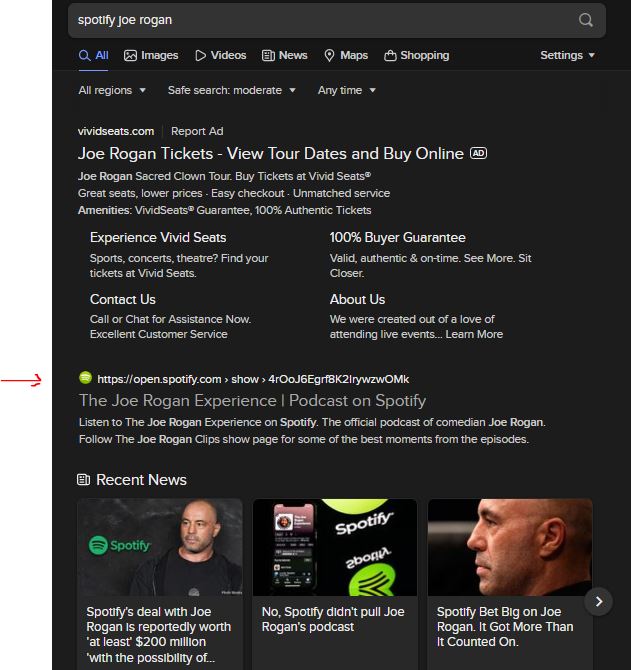Click 'We were created out of a love' text

pos(416,326)
